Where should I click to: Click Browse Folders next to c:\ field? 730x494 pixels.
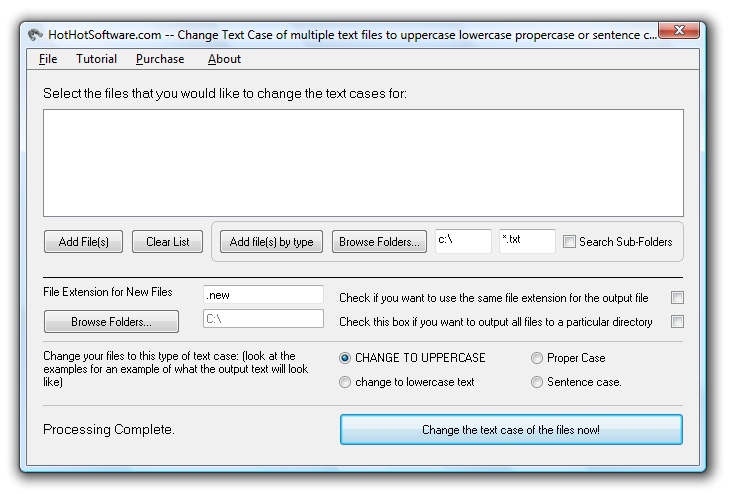tap(379, 242)
